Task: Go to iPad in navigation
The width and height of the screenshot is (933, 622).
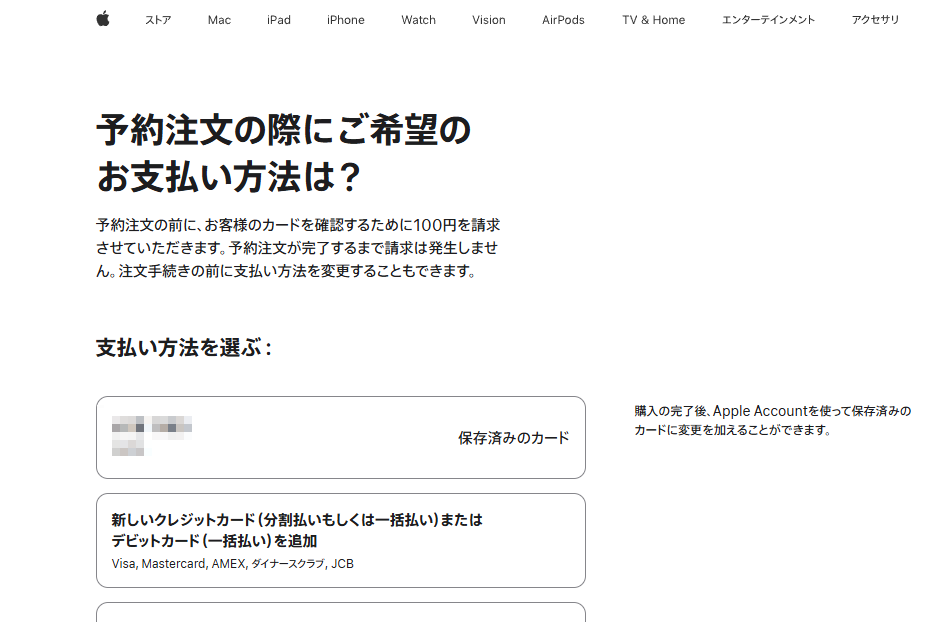Action: 278,20
